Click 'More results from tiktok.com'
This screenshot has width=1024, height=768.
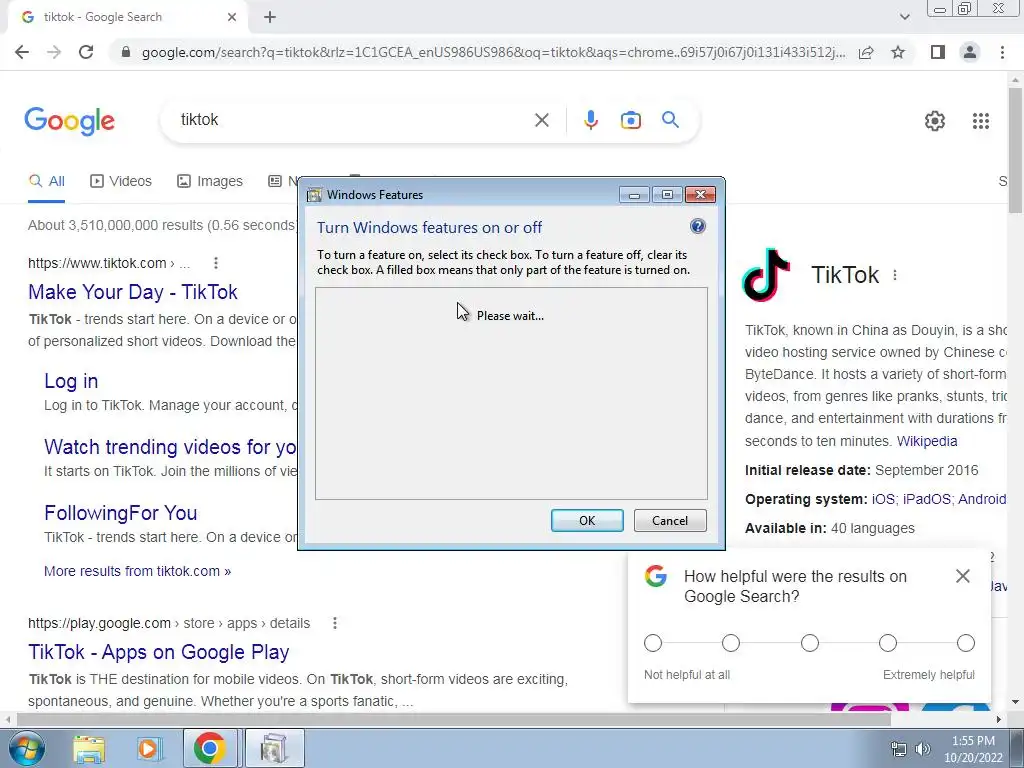138,571
